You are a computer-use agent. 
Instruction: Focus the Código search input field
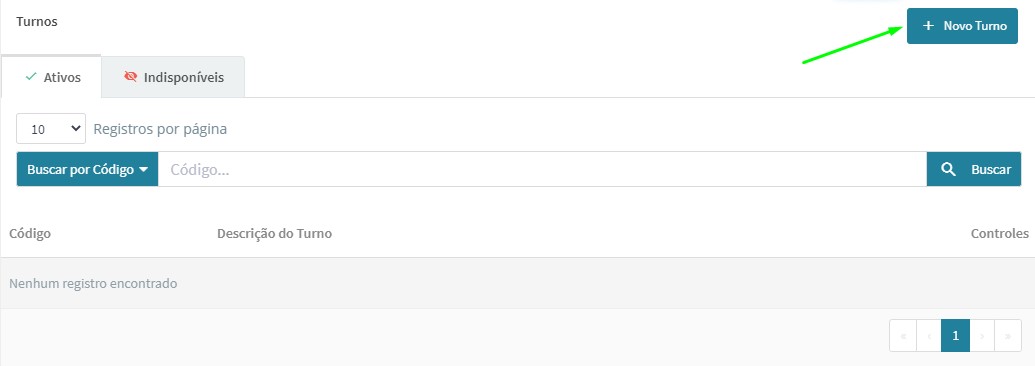543,169
